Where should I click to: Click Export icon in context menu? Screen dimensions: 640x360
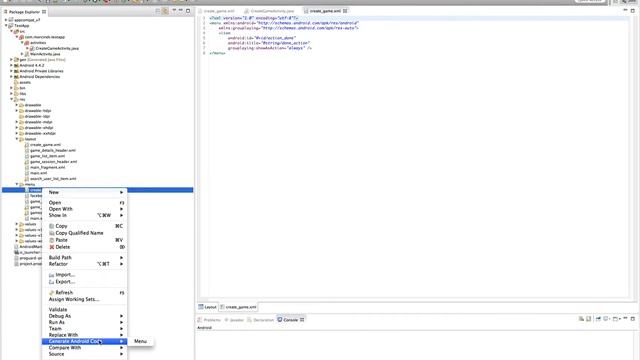coord(51,282)
